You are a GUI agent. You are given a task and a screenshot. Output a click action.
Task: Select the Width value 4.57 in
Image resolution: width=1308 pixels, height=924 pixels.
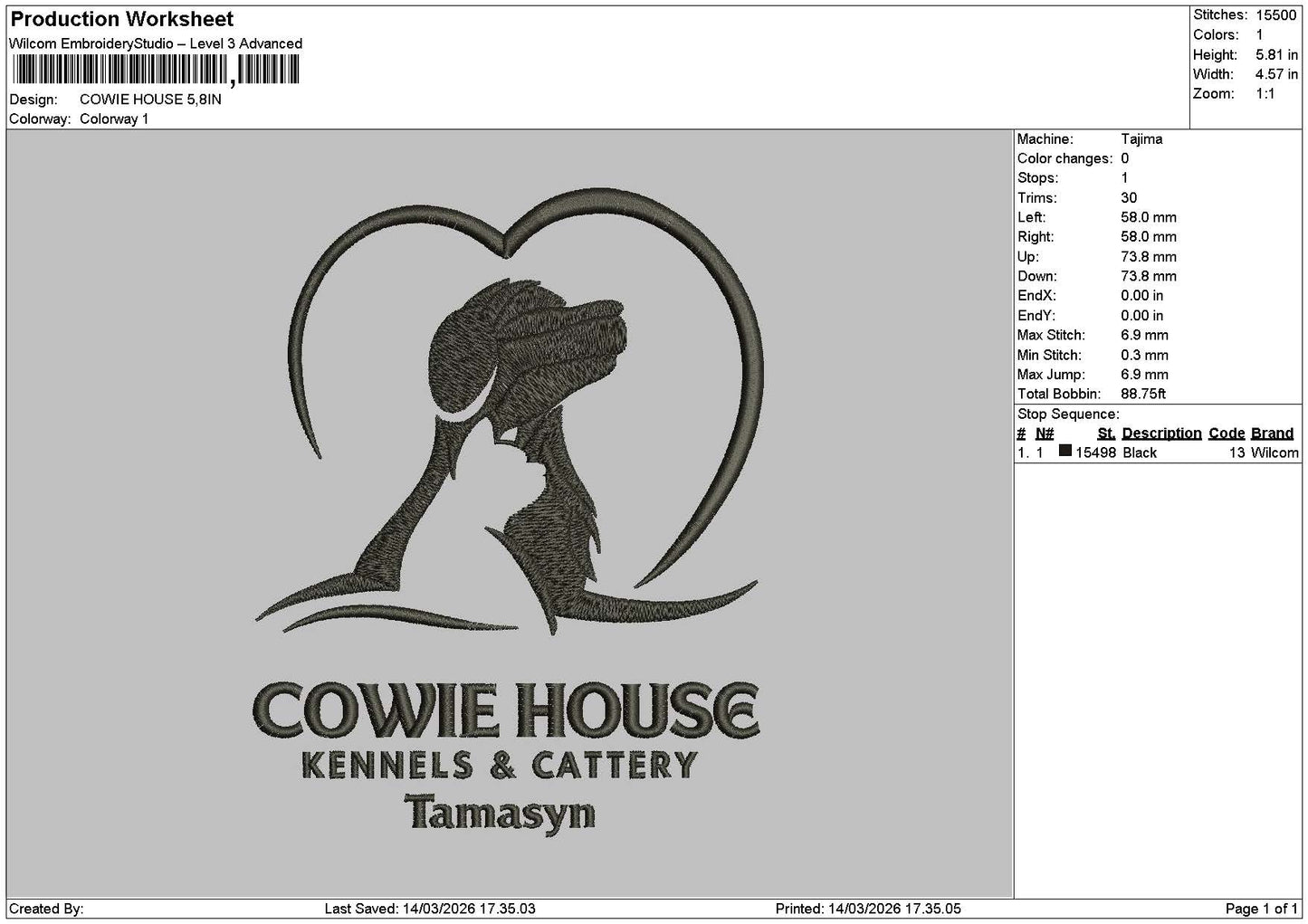tap(1276, 75)
